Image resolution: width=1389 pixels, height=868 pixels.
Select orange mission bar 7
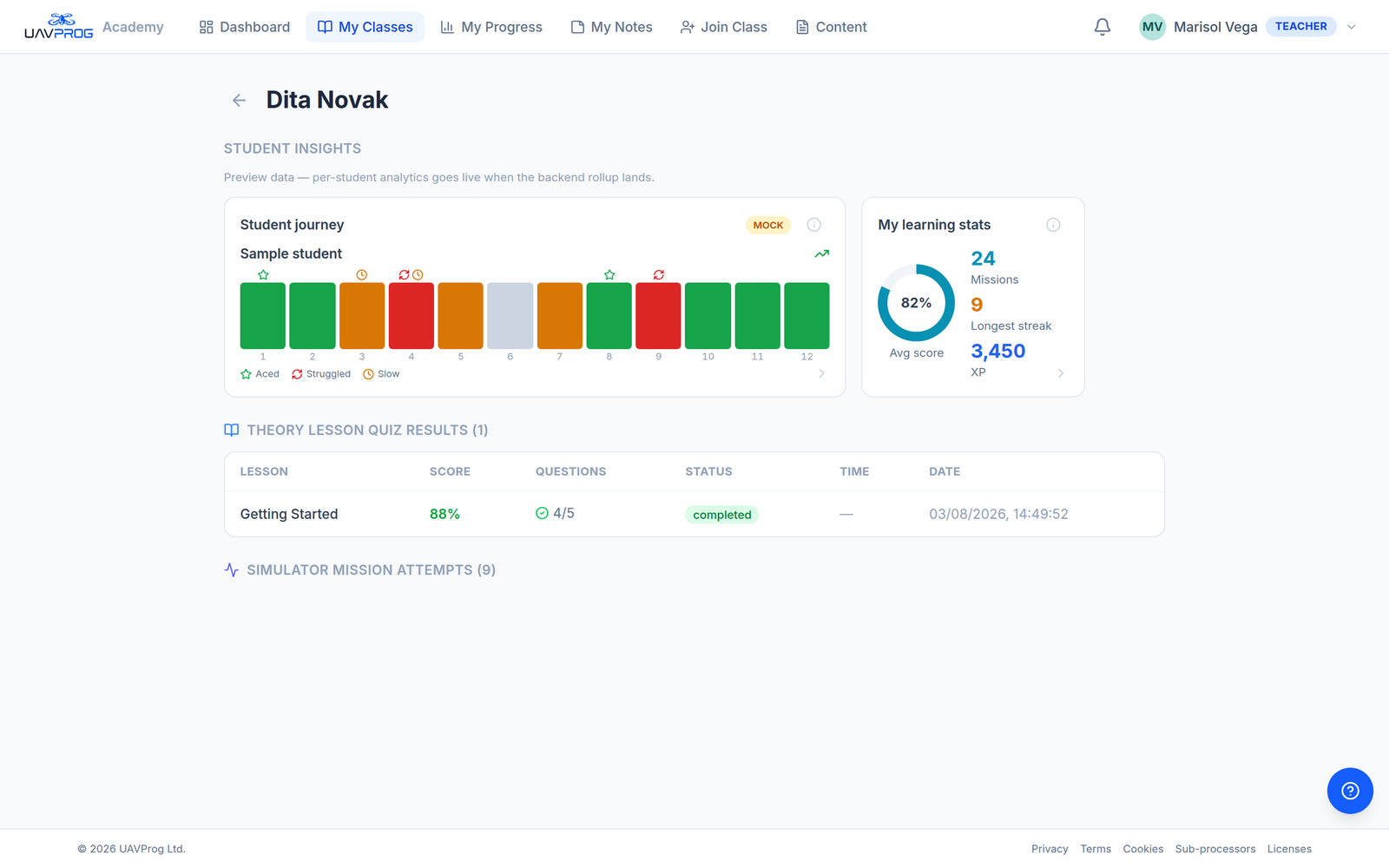click(560, 316)
